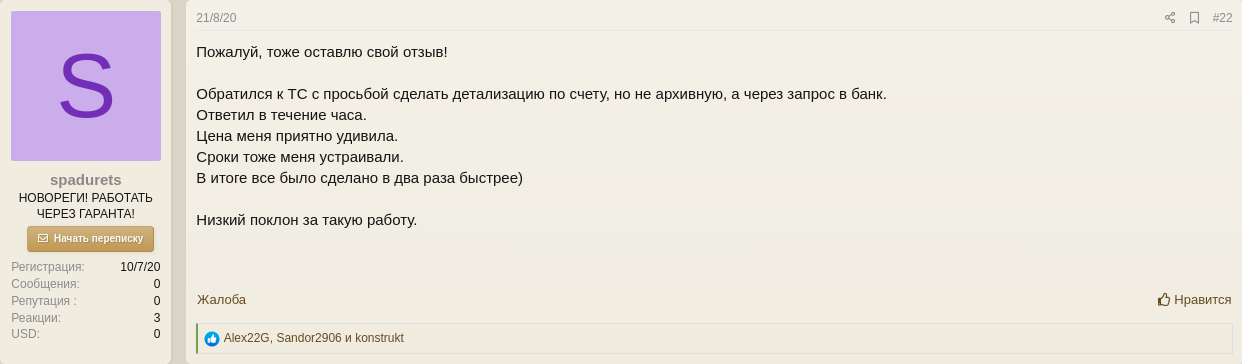The width and height of the screenshot is (1242, 364).
Task: Click the post date 21/8/20
Action: point(216,18)
